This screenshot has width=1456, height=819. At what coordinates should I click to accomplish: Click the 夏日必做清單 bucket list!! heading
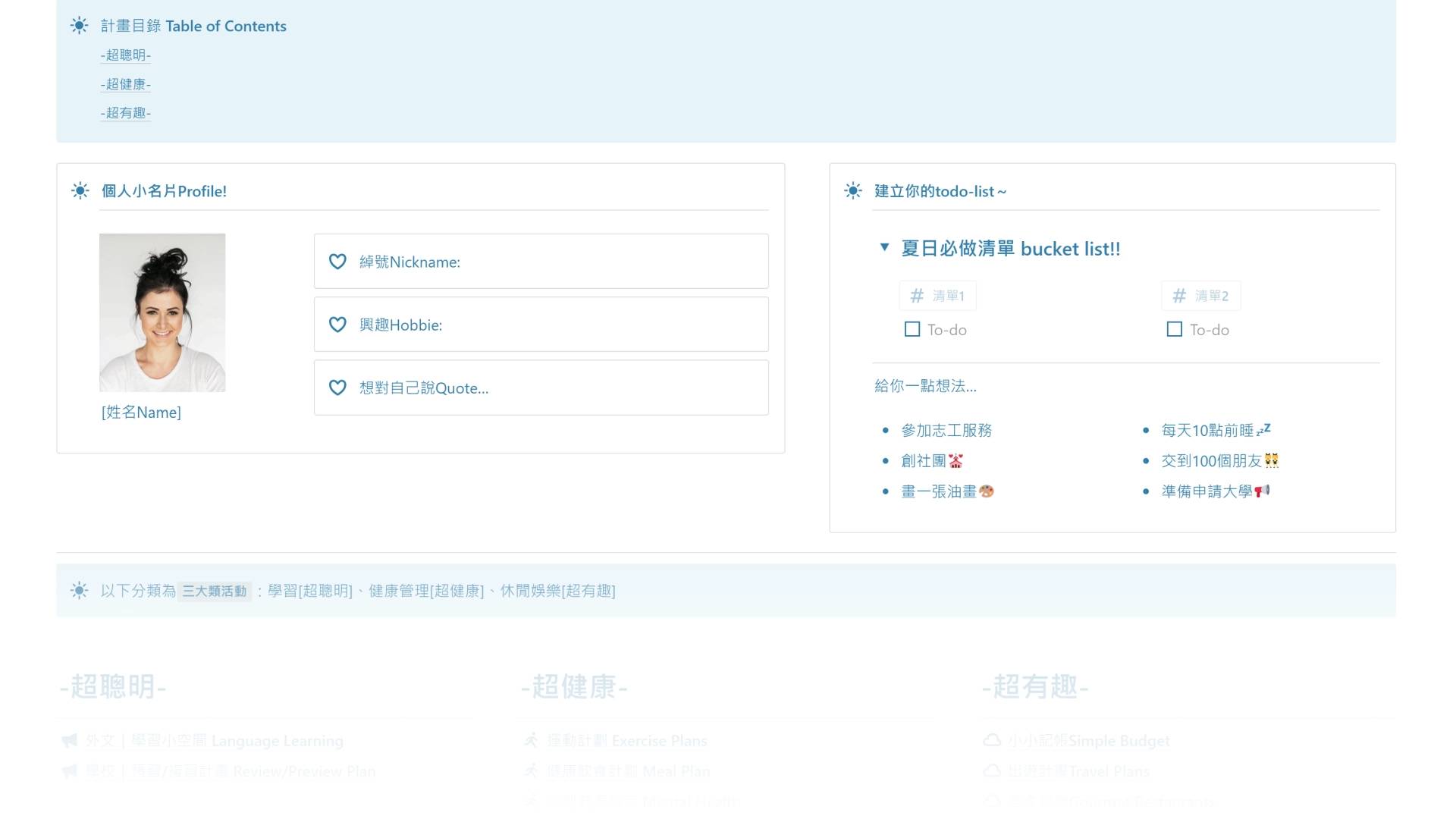pos(1011,249)
